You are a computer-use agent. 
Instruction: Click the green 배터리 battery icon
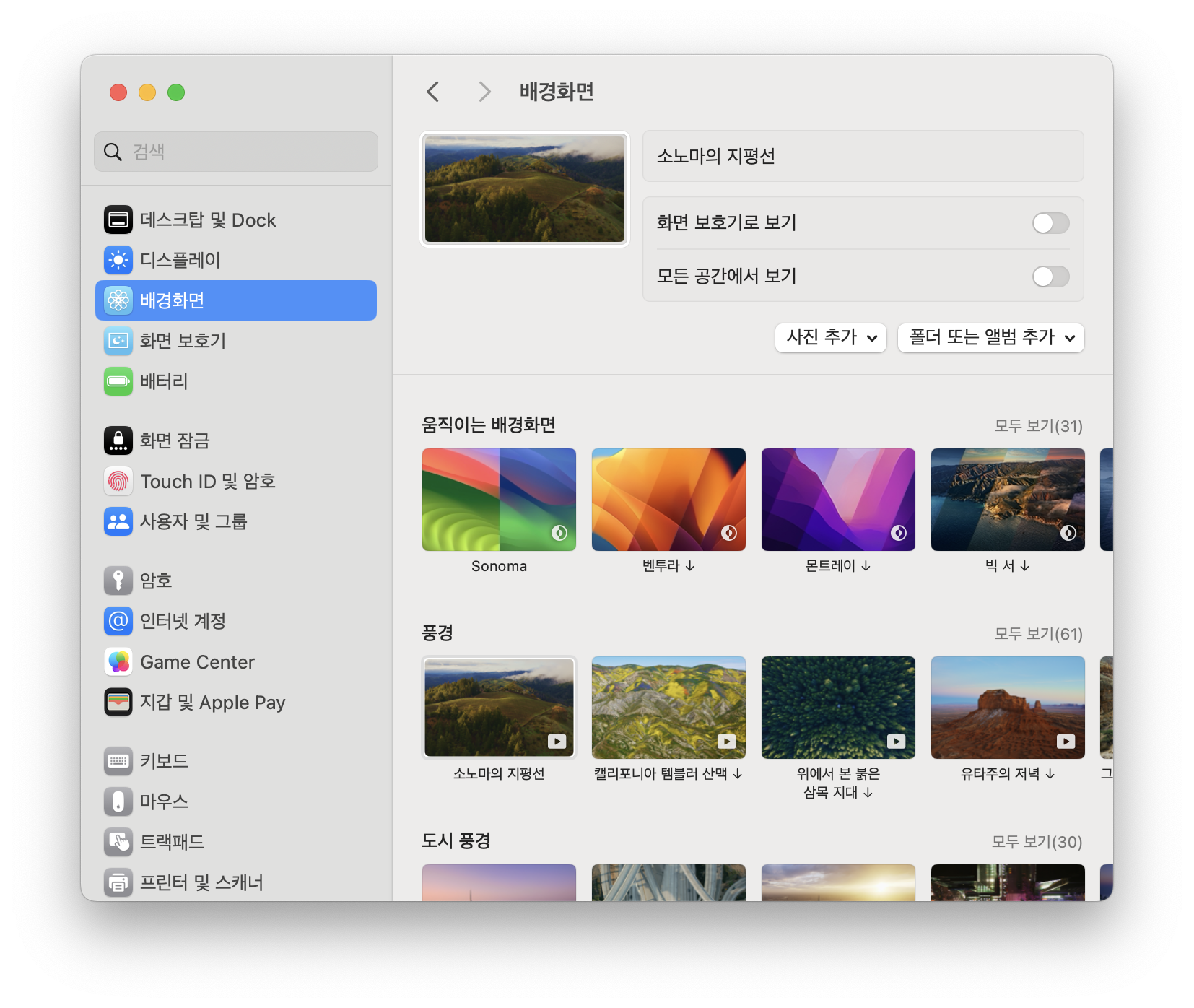(118, 381)
